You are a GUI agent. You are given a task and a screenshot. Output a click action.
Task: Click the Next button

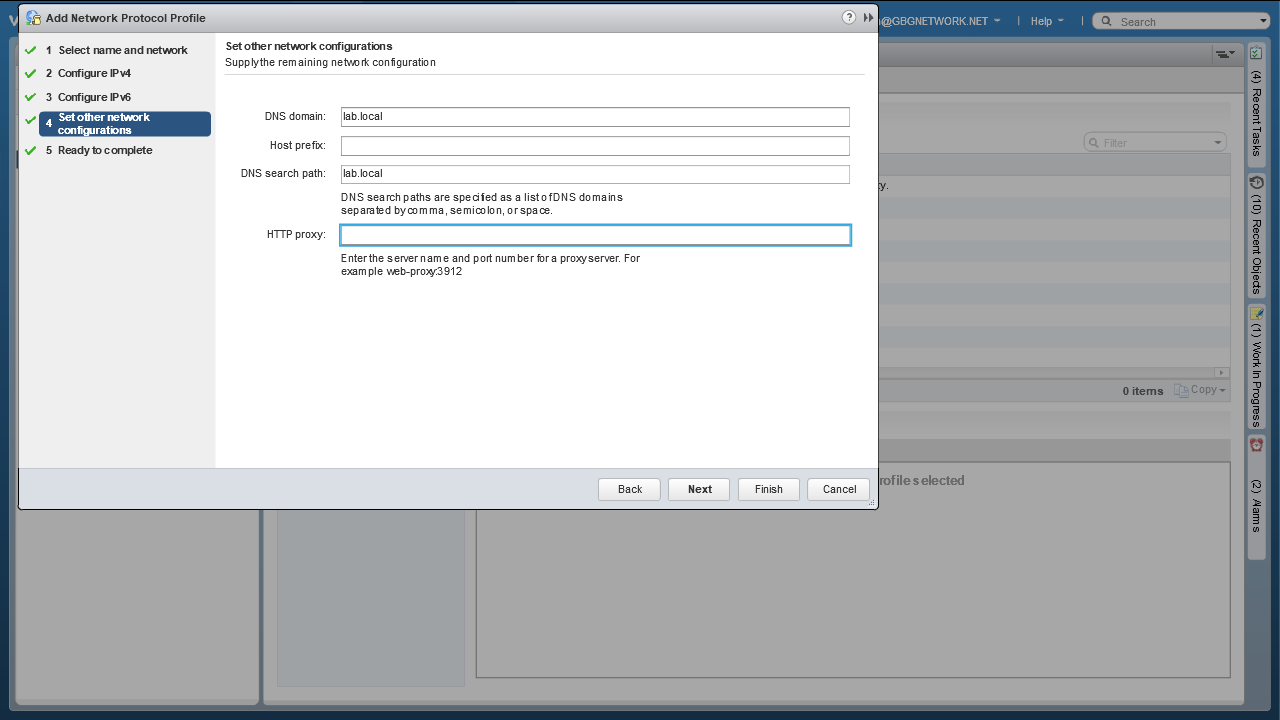699,489
